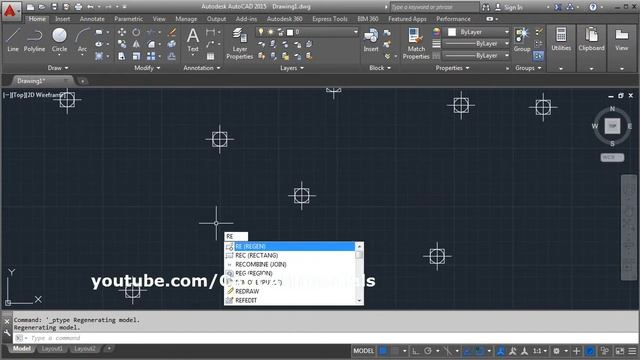
Task: Choose REFEDIT from suggestion list
Action: (x=290, y=300)
